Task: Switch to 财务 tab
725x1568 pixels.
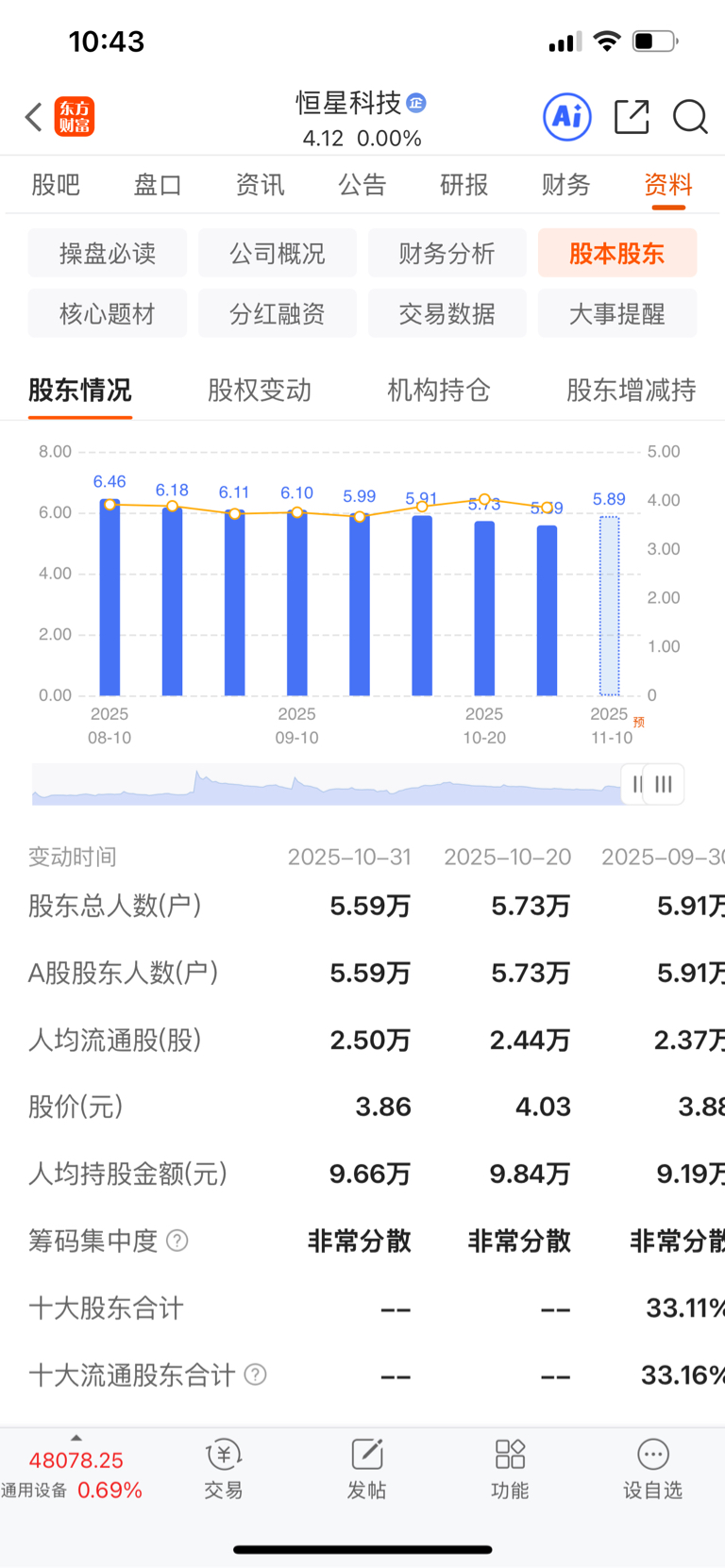Action: 566,185
